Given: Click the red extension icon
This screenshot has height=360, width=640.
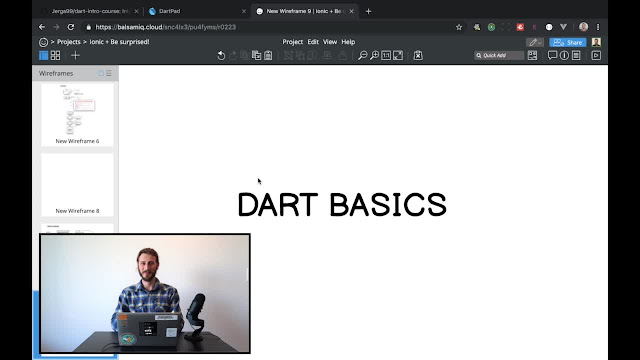Looking at the screenshot, I should click(520, 27).
